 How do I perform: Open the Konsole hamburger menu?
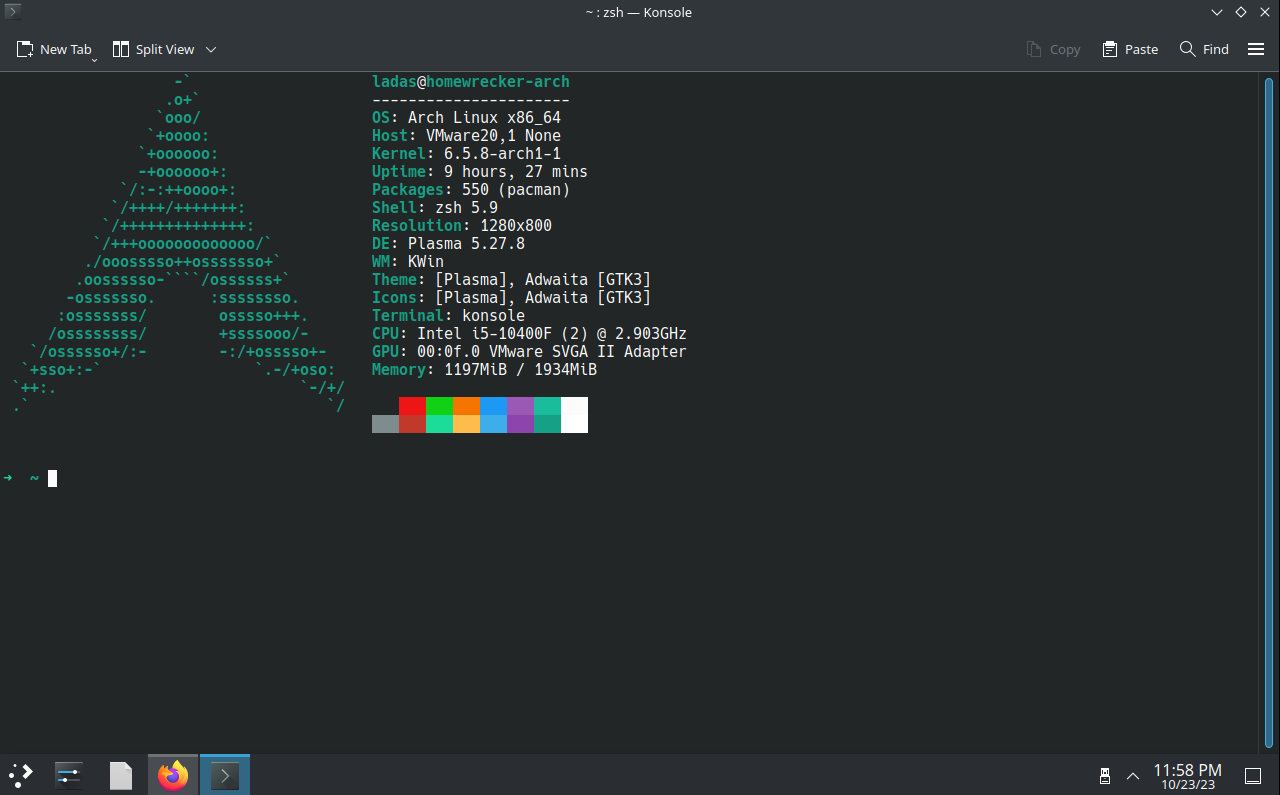(1256, 49)
